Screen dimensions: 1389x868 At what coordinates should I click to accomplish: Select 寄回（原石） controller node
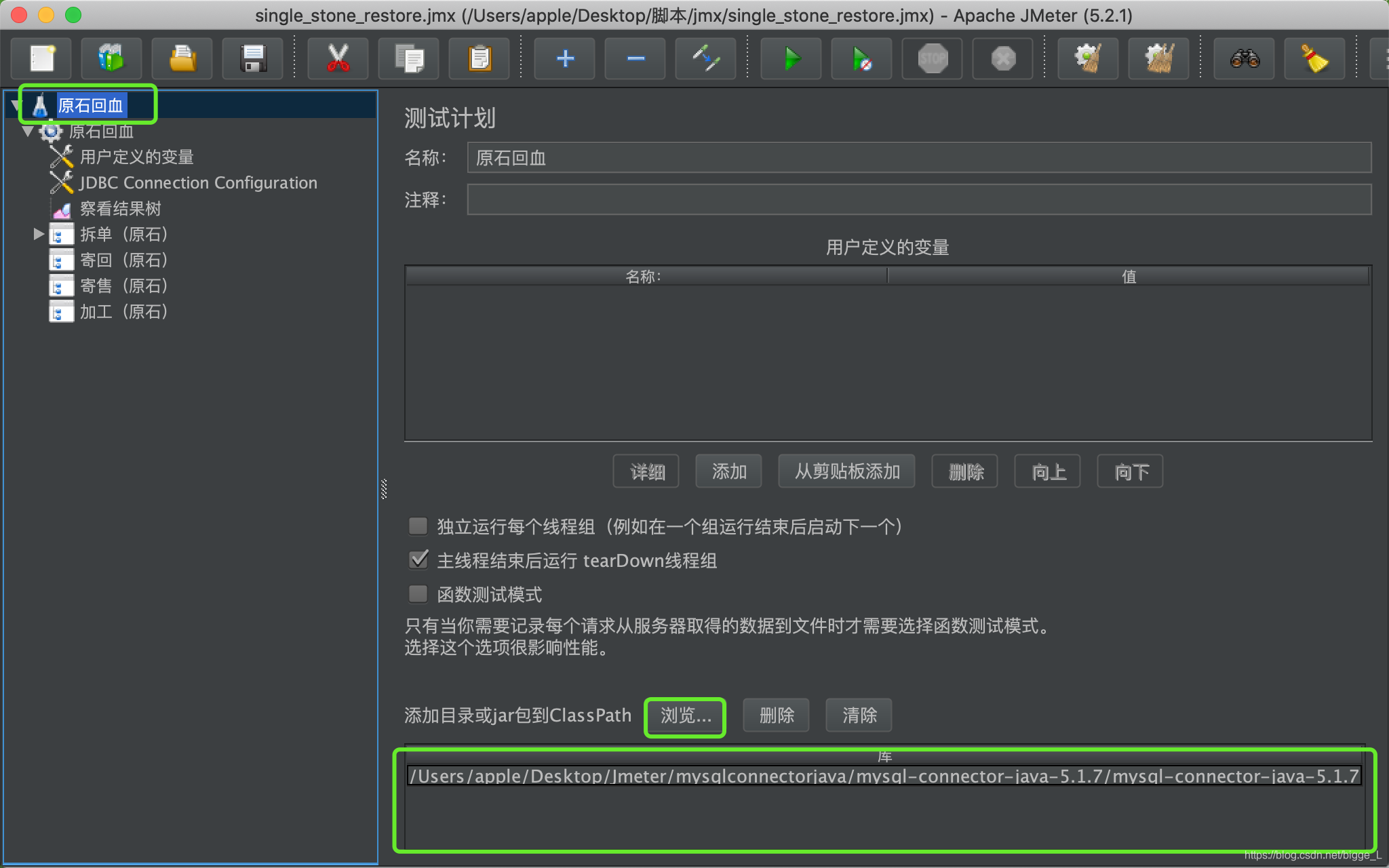(123, 260)
